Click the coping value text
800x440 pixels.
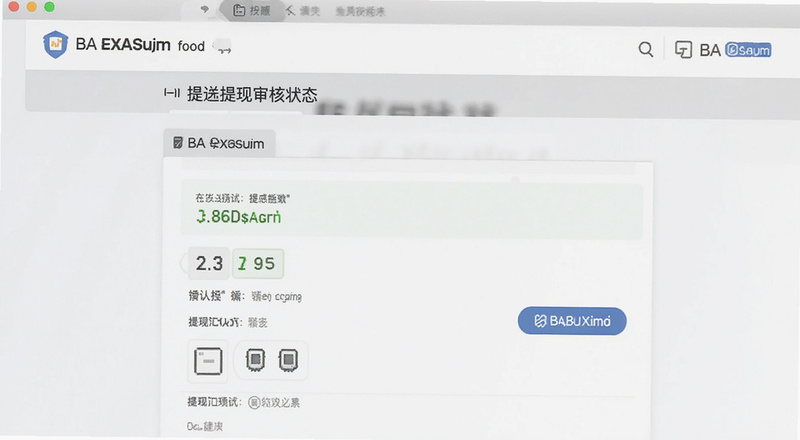(x=277, y=297)
